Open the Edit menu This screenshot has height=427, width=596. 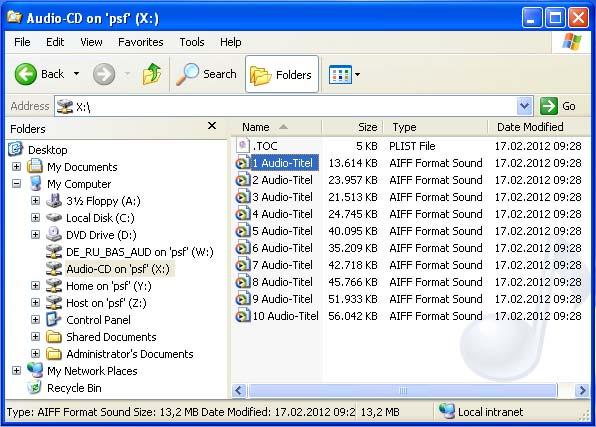pyautogui.click(x=55, y=42)
